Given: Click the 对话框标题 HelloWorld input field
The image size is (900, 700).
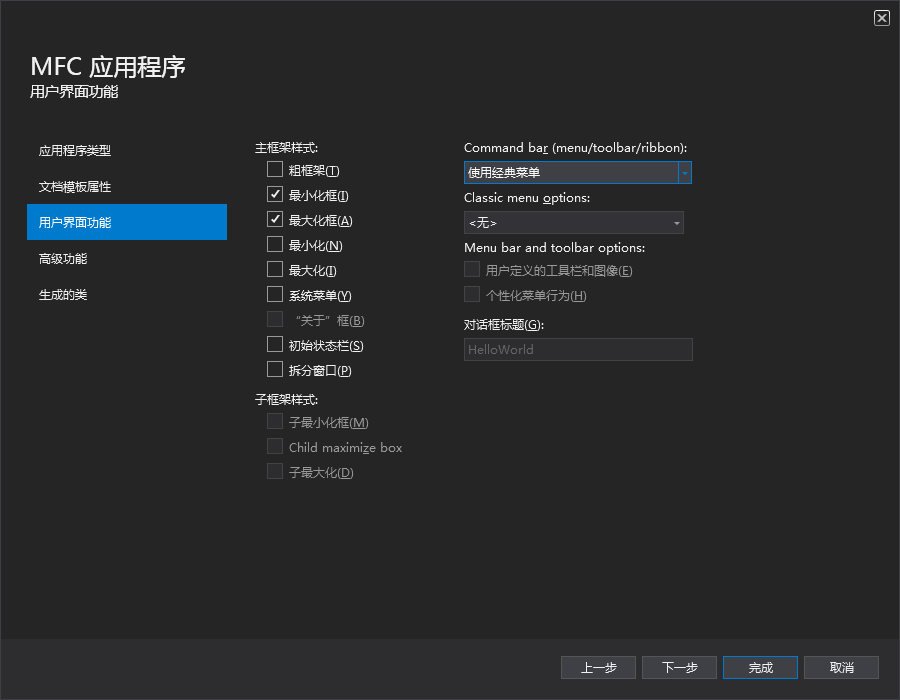Looking at the screenshot, I should [578, 349].
